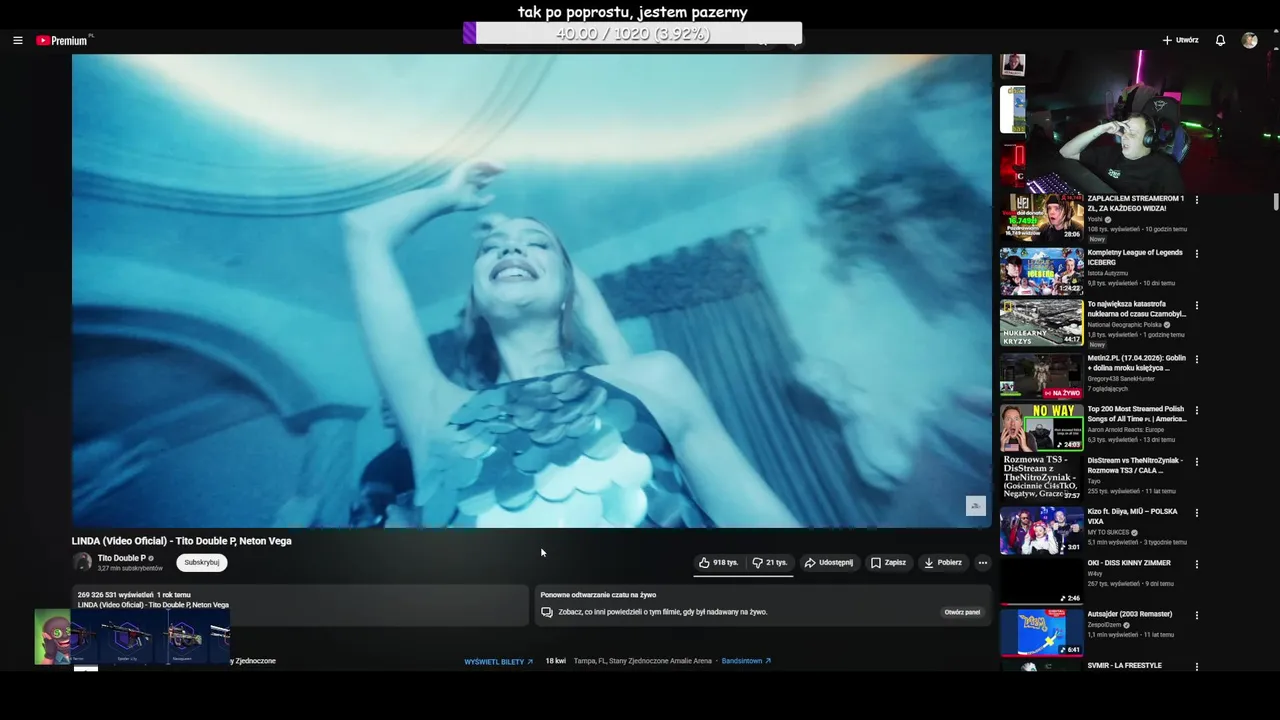1280x720 pixels.
Task: Share the video via Udostępnij
Action: pos(828,563)
